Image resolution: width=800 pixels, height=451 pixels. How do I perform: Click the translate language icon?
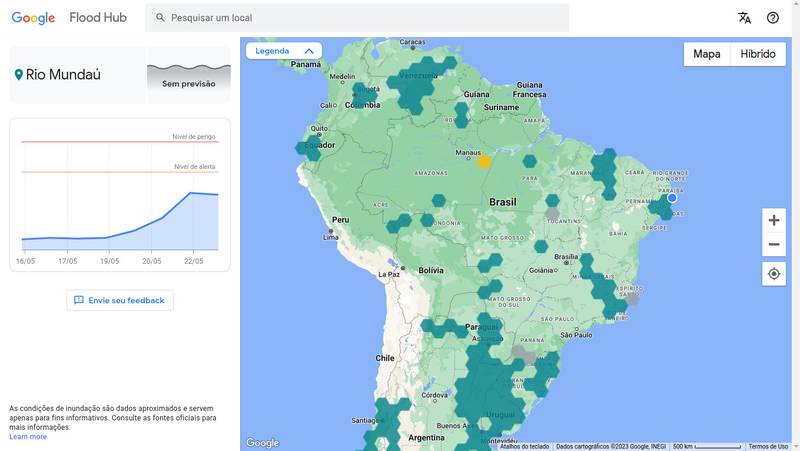(x=744, y=18)
